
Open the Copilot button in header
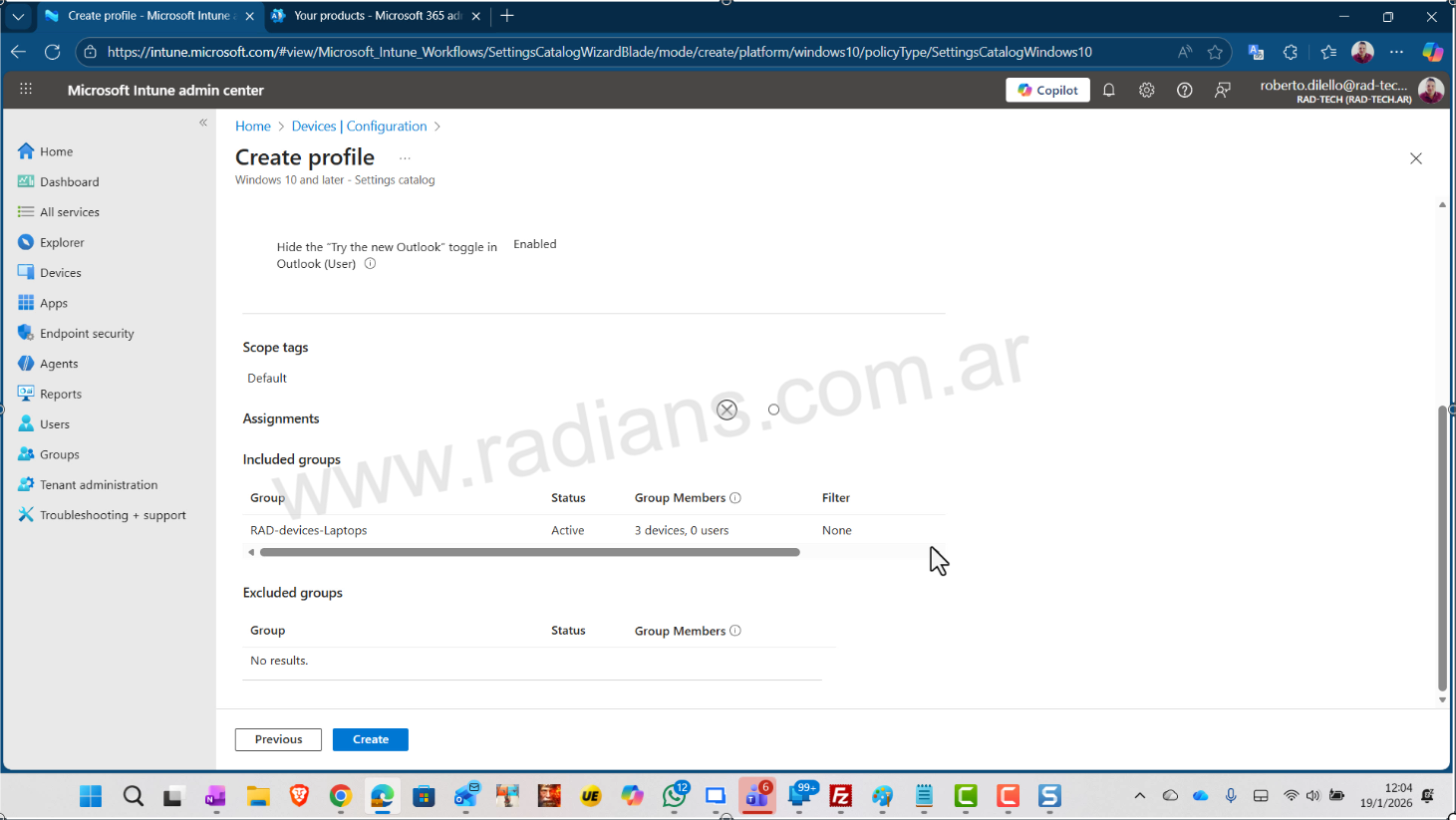pyautogui.click(x=1047, y=90)
